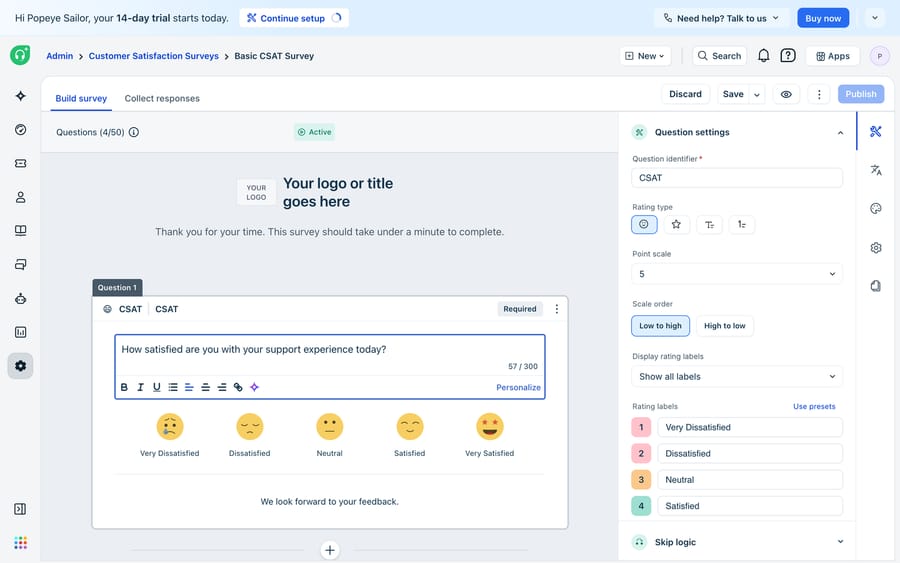Collapse Question settings section
Viewport: 900px width, 563px height.
(840, 133)
